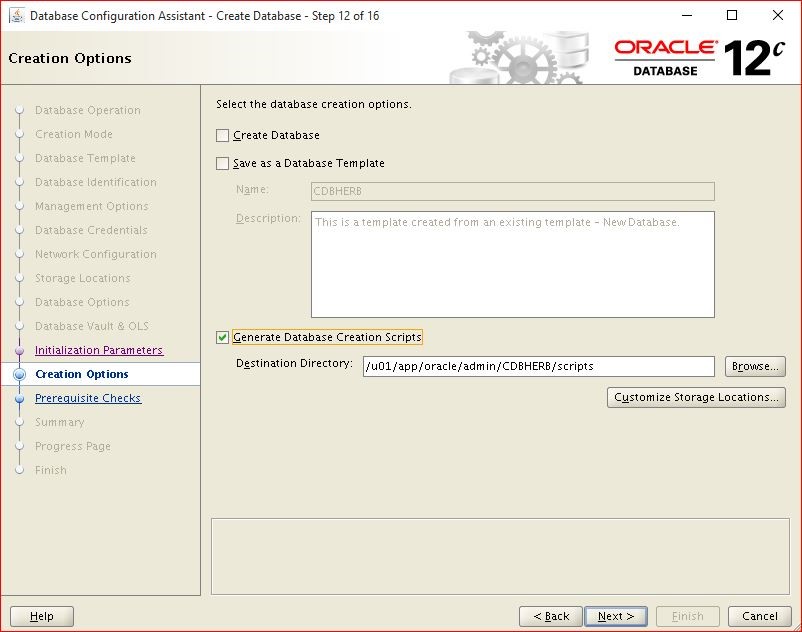The width and height of the screenshot is (802, 632).
Task: Click the Database Credentials step label
Action: coord(91,231)
